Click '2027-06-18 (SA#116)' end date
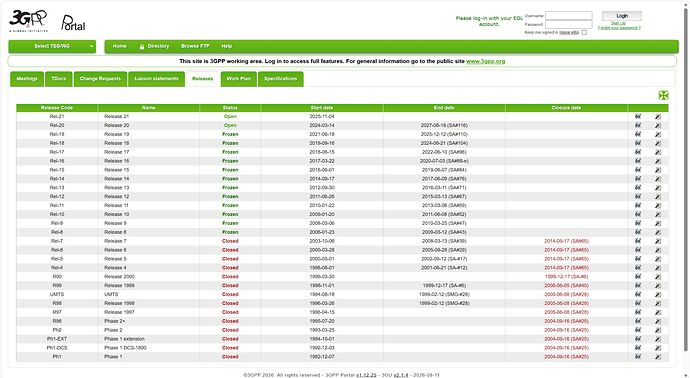 [444, 125]
